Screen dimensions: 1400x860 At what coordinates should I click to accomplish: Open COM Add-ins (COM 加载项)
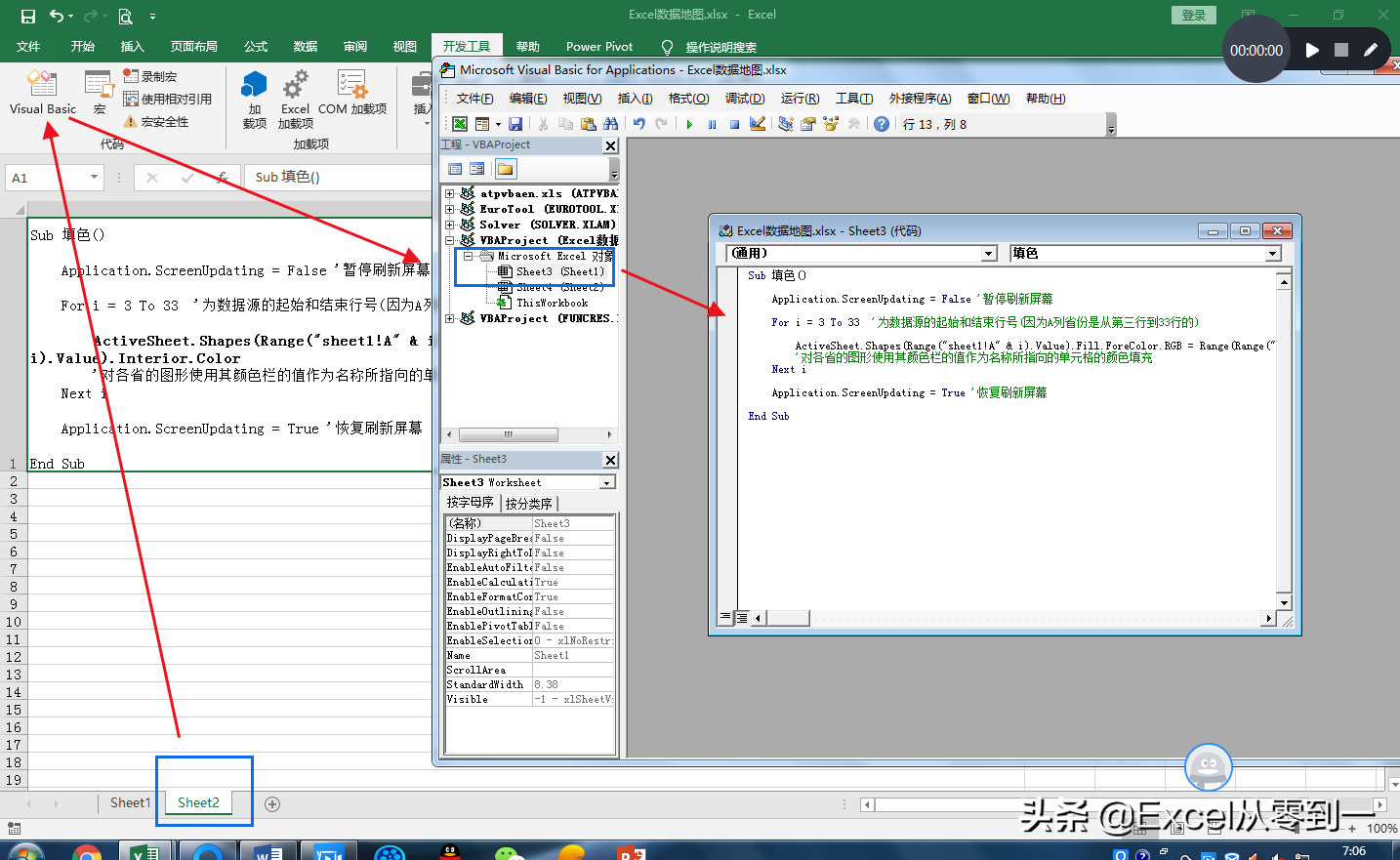(352, 93)
